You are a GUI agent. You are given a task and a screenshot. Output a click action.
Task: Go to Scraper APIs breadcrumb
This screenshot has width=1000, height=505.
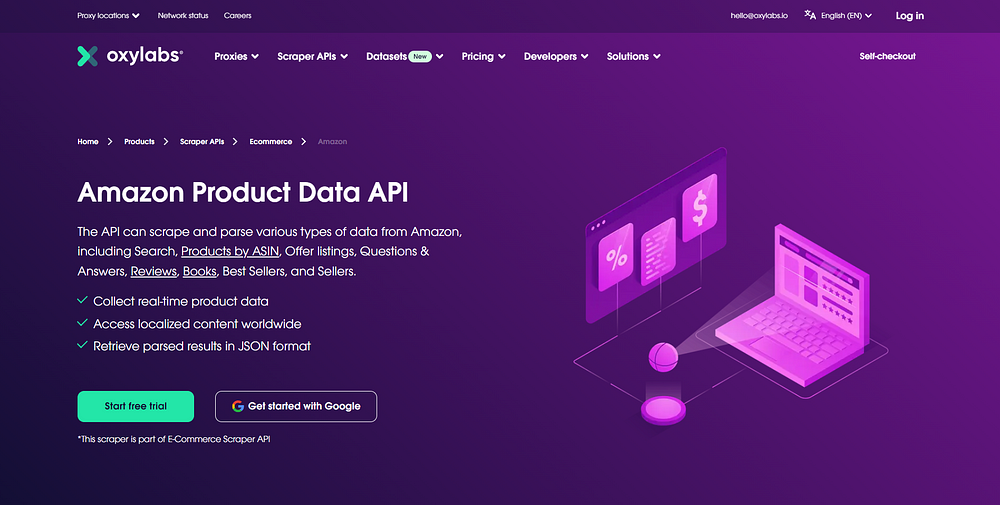tap(202, 142)
